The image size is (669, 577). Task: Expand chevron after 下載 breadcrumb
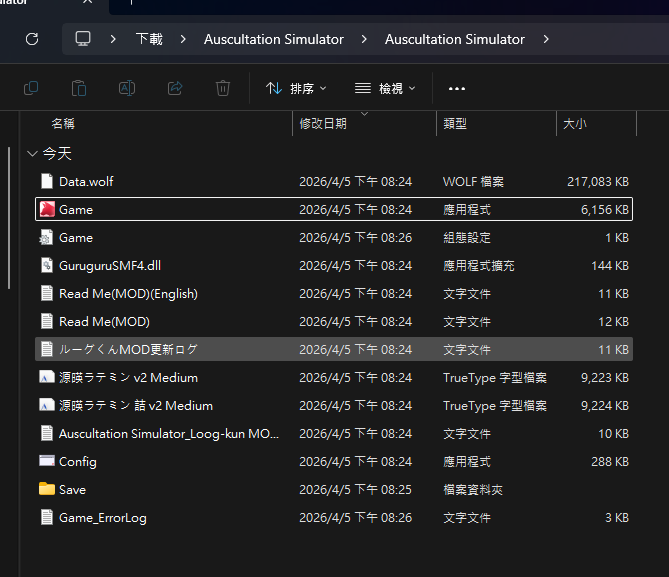click(183, 39)
